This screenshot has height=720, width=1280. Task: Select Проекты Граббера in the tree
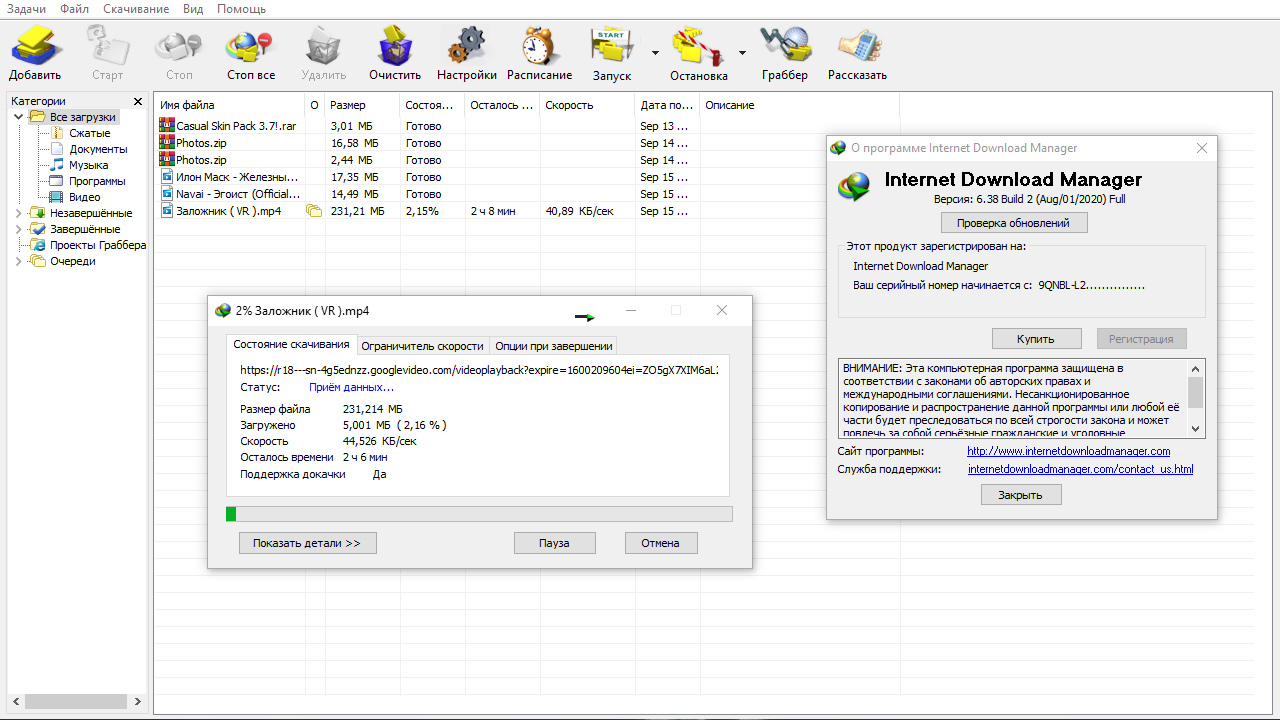click(x=98, y=245)
